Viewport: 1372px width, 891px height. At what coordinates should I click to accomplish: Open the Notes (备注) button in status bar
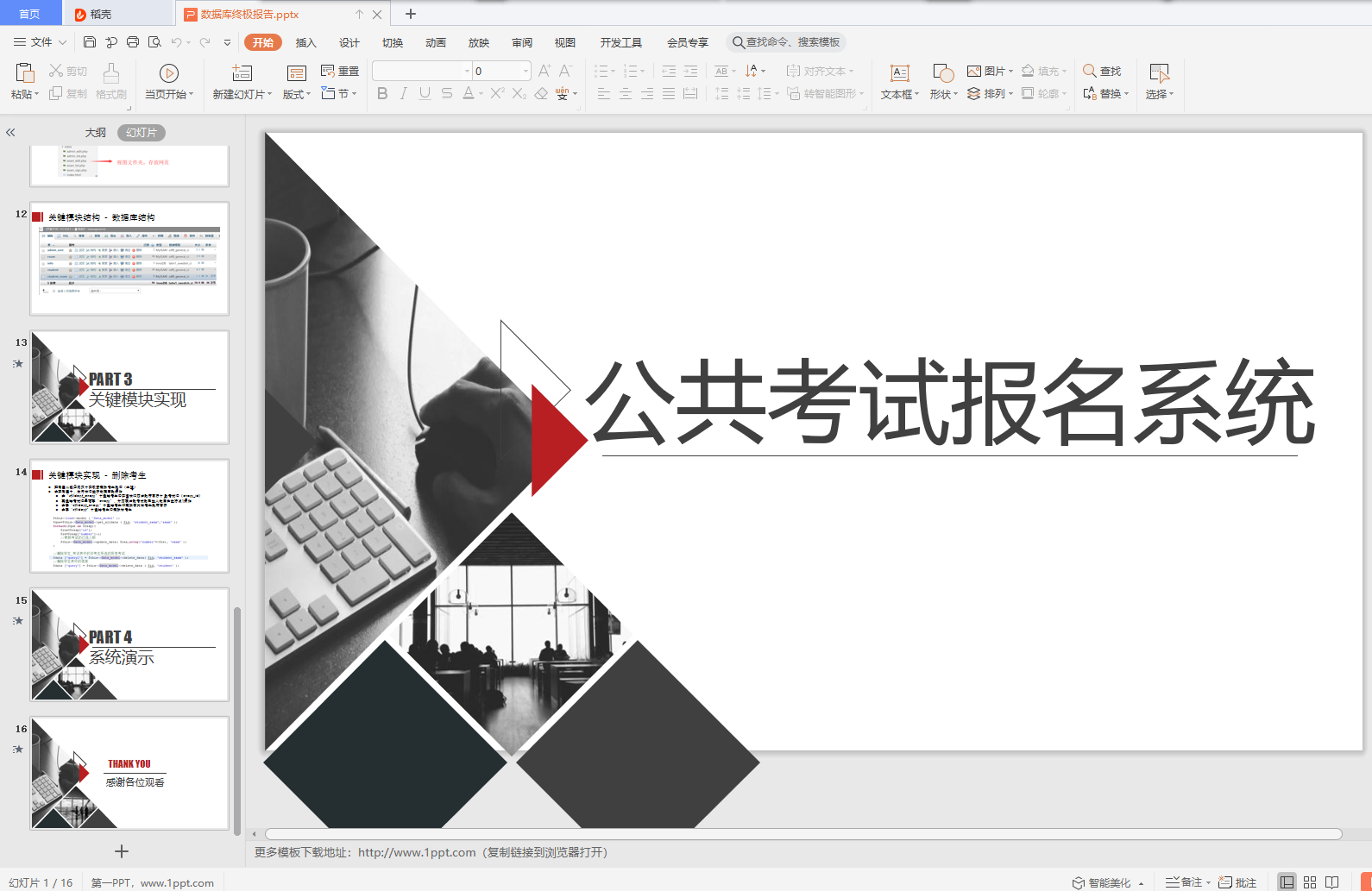pos(1187,882)
